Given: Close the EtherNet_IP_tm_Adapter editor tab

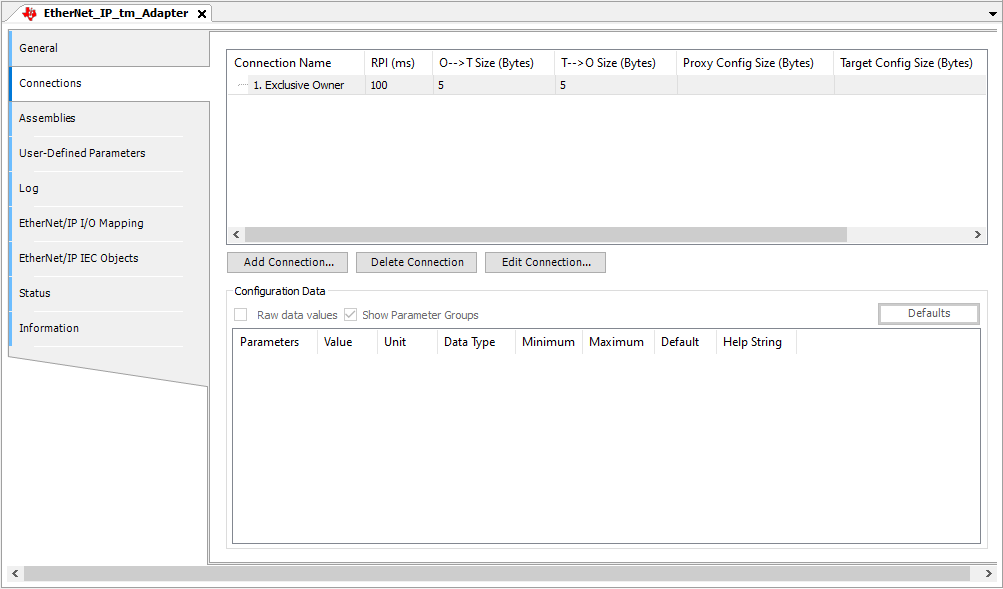Looking at the screenshot, I should click(201, 14).
